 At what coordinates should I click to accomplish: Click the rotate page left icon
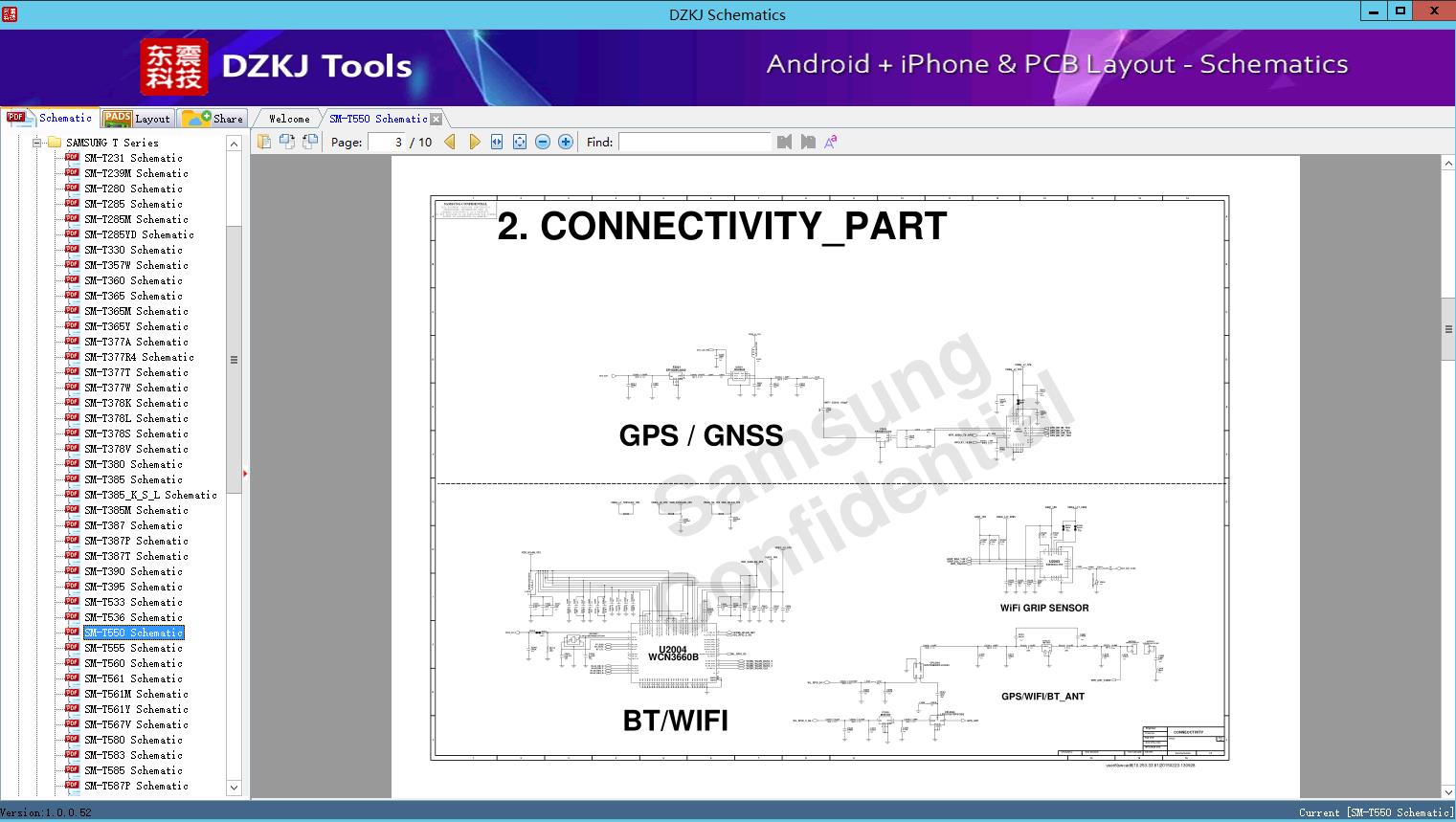287,142
